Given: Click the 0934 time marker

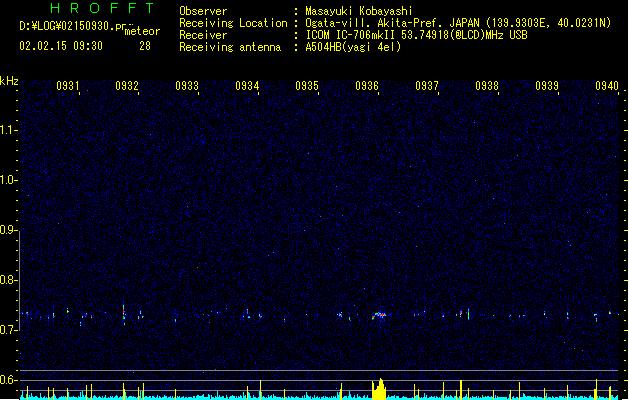Looking at the screenshot, I should 247,86.
